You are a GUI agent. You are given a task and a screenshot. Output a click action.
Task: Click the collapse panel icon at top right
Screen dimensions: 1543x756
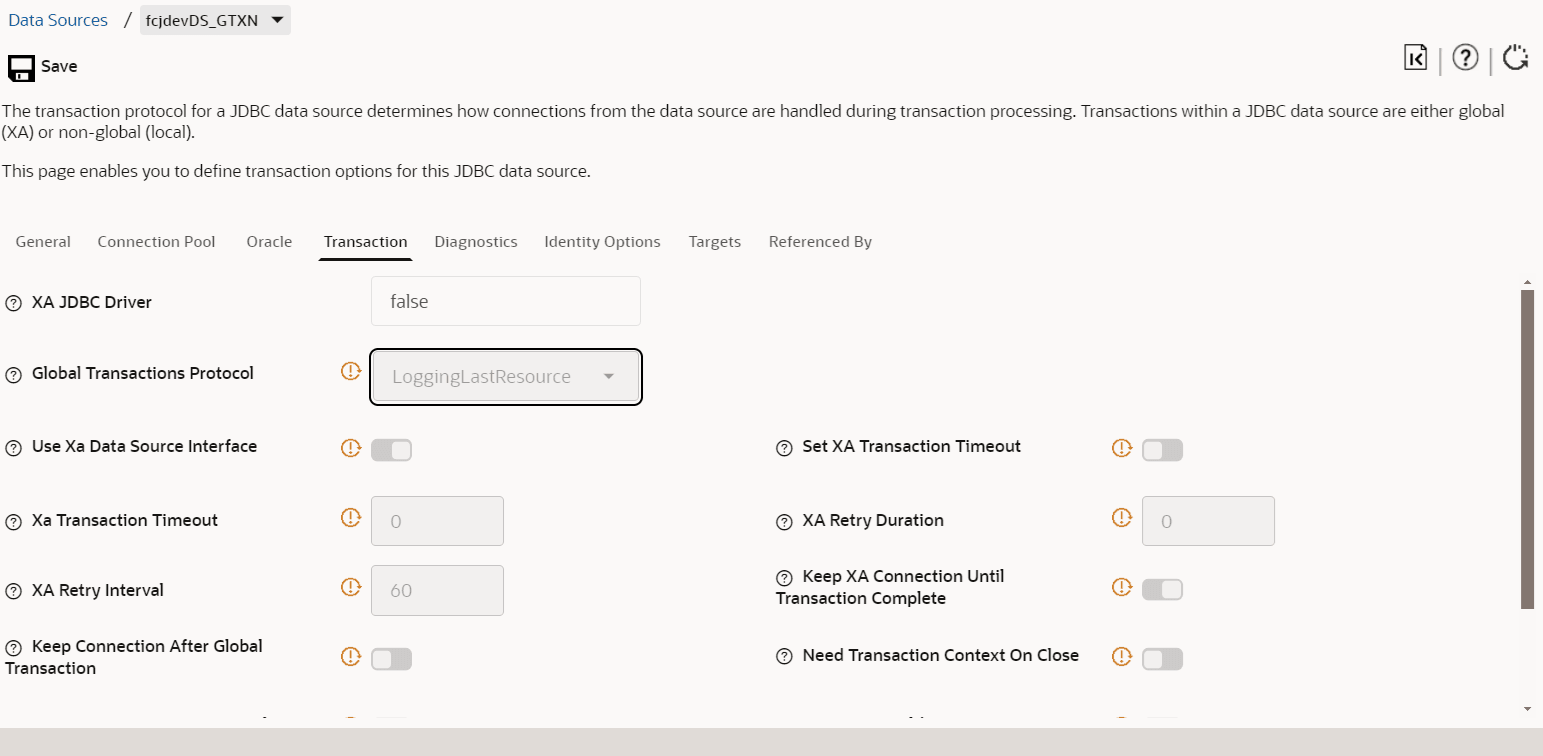[x=1415, y=58]
